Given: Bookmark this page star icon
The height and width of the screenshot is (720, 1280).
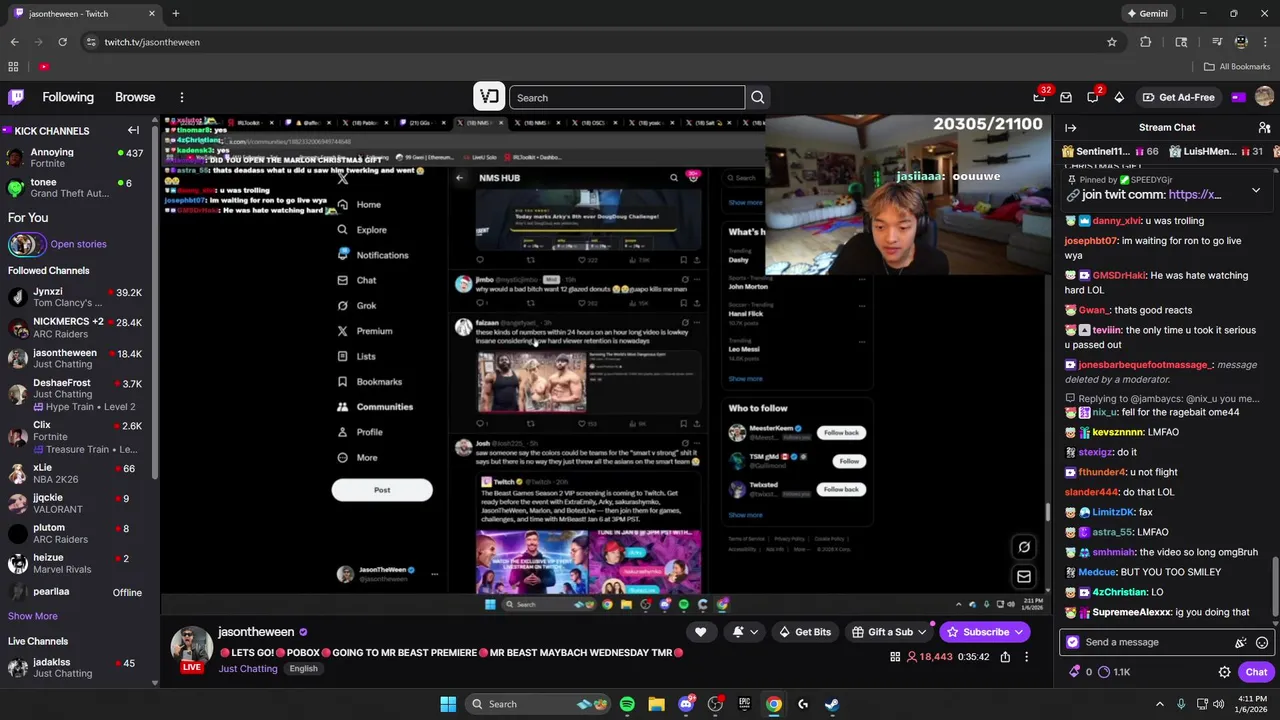Looking at the screenshot, I should pyautogui.click(x=1112, y=42).
